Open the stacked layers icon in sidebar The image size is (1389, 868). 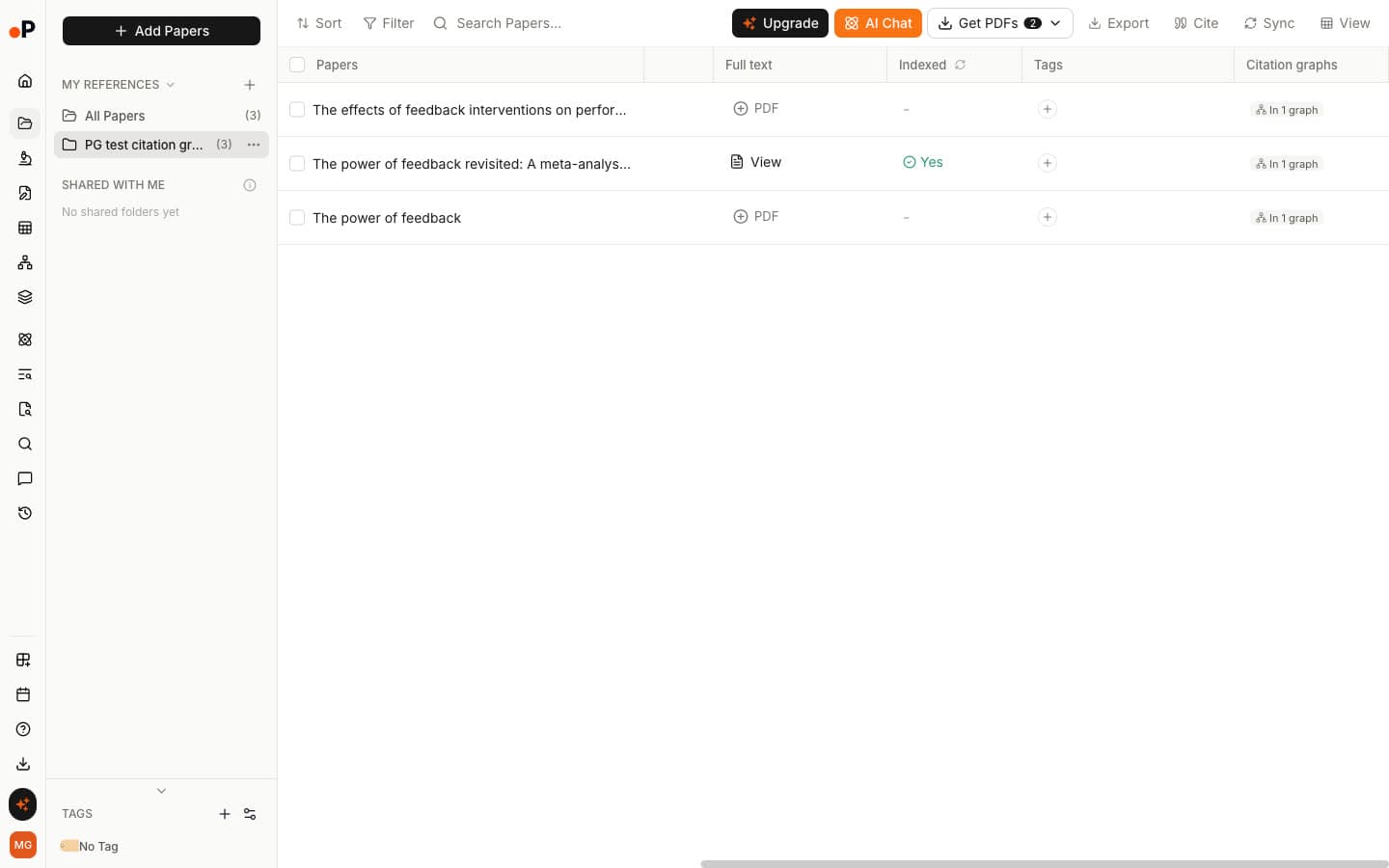click(25, 297)
